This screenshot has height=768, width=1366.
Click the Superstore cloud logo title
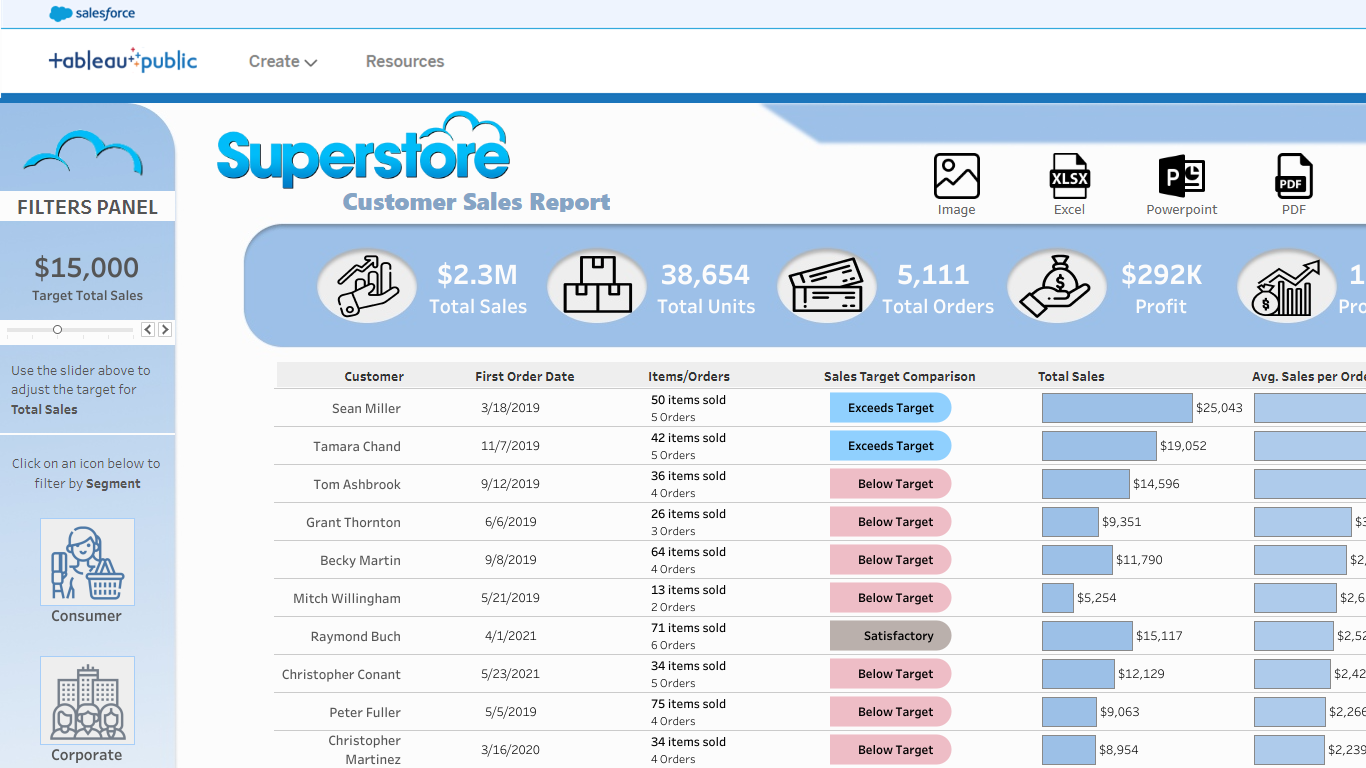pyautogui.click(x=364, y=150)
